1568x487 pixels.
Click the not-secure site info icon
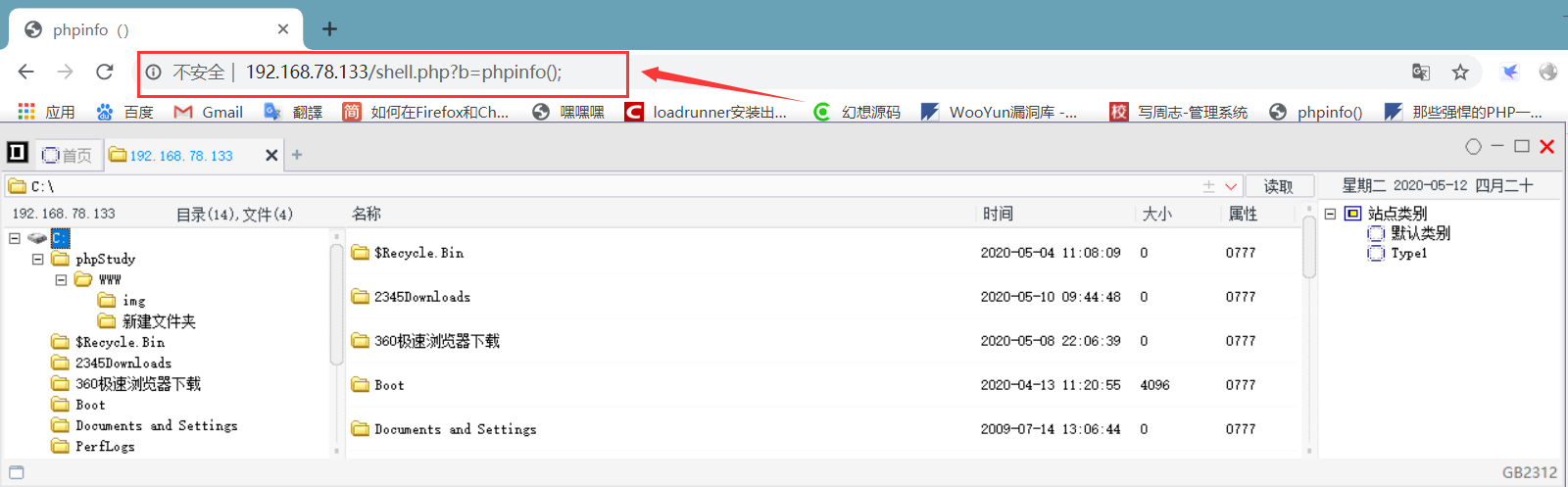(x=154, y=72)
